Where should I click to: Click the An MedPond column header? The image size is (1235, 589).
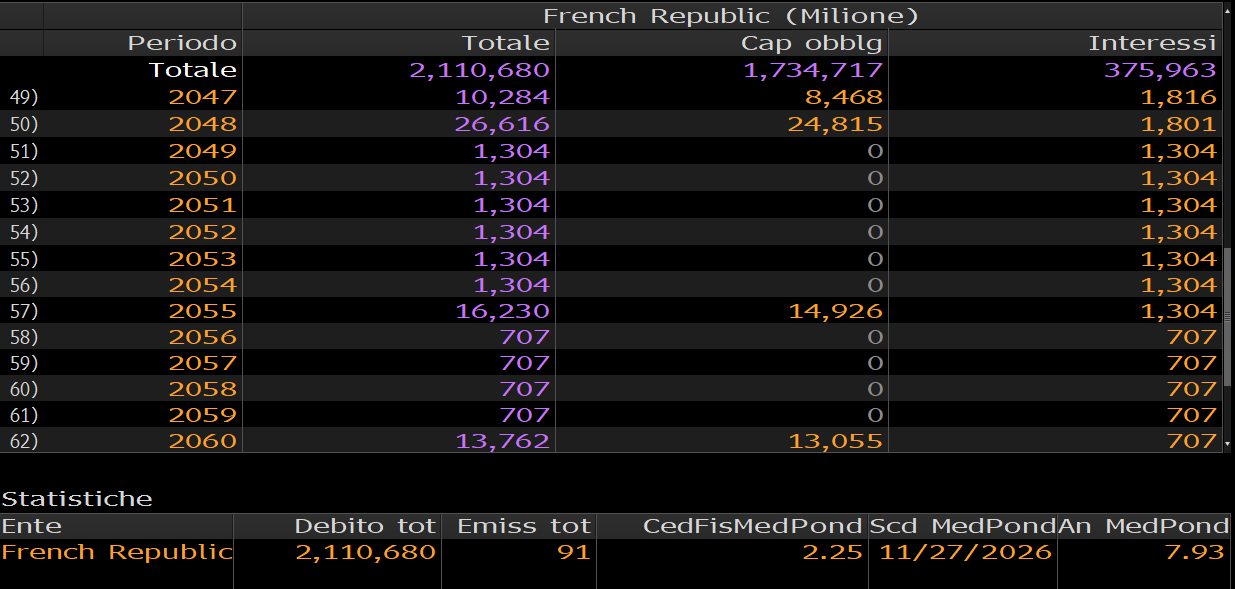pyautogui.click(x=1143, y=526)
